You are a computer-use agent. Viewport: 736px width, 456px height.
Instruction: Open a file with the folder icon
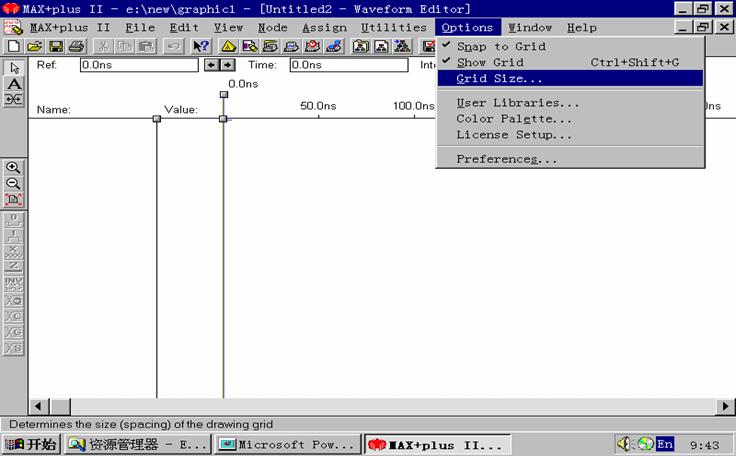(x=34, y=46)
